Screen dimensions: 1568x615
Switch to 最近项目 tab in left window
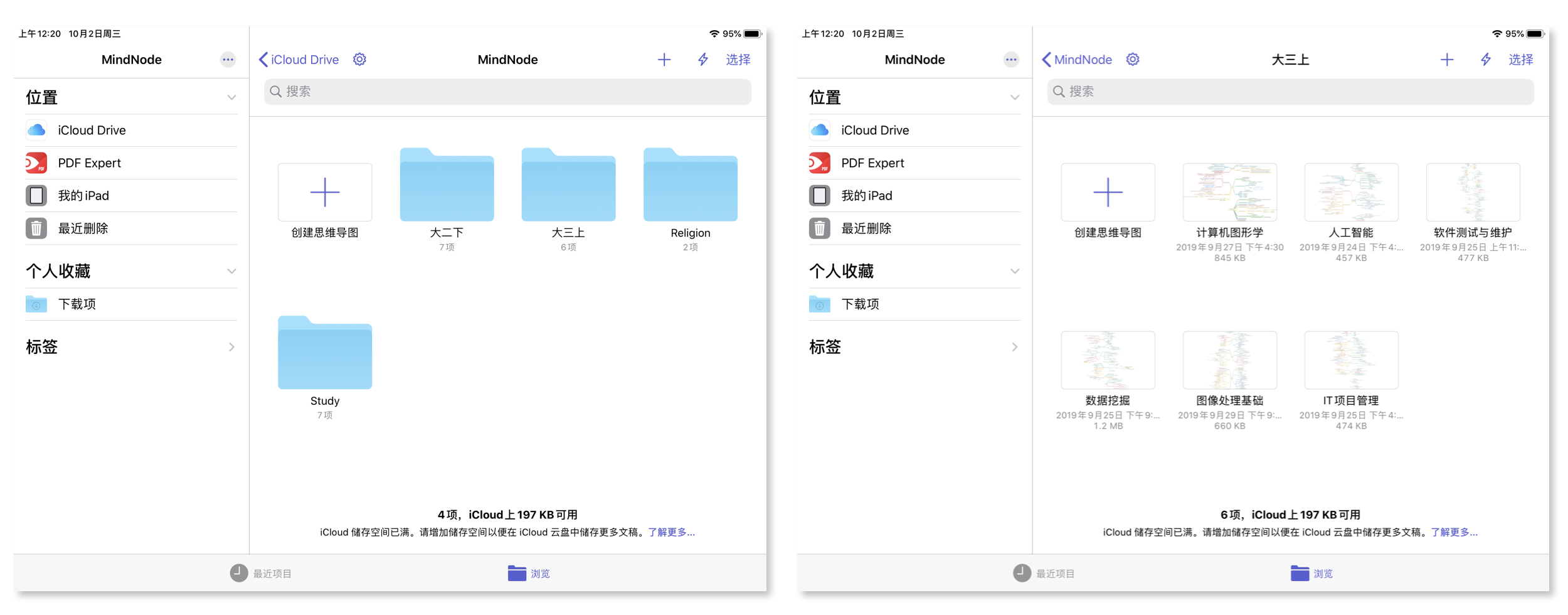pyautogui.click(x=260, y=573)
